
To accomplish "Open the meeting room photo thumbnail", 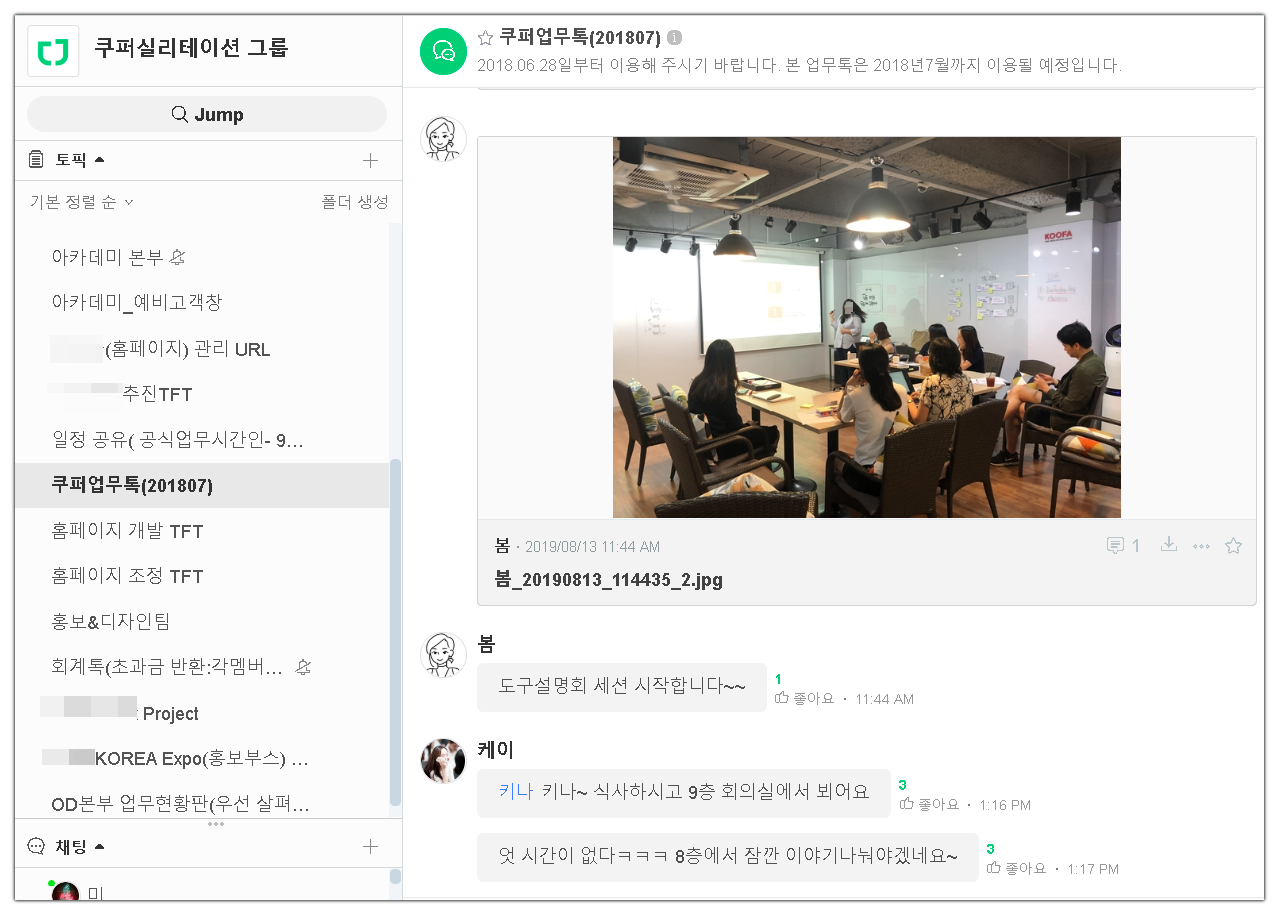I will coord(866,327).
